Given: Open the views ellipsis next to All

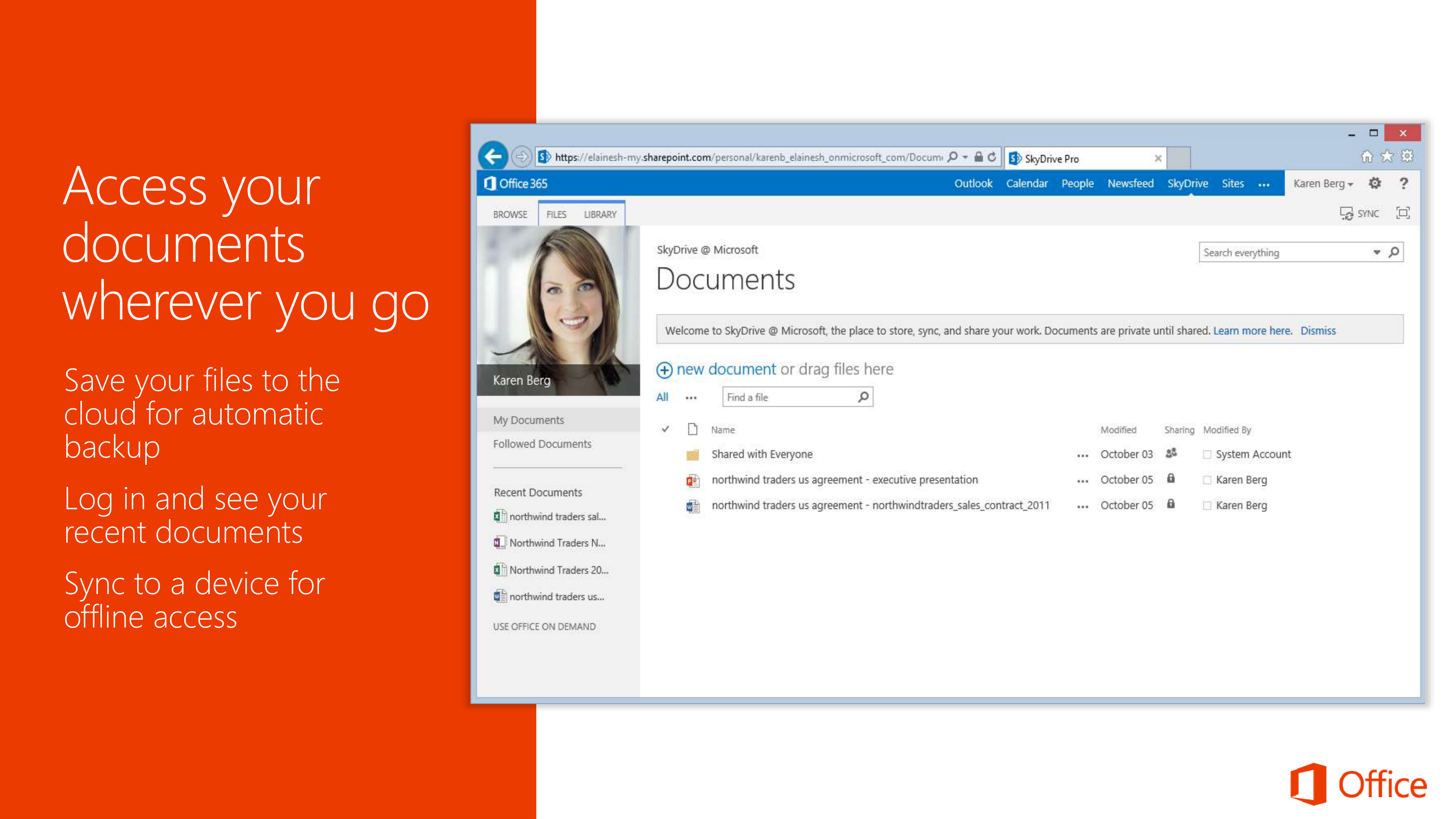Looking at the screenshot, I should point(691,398).
